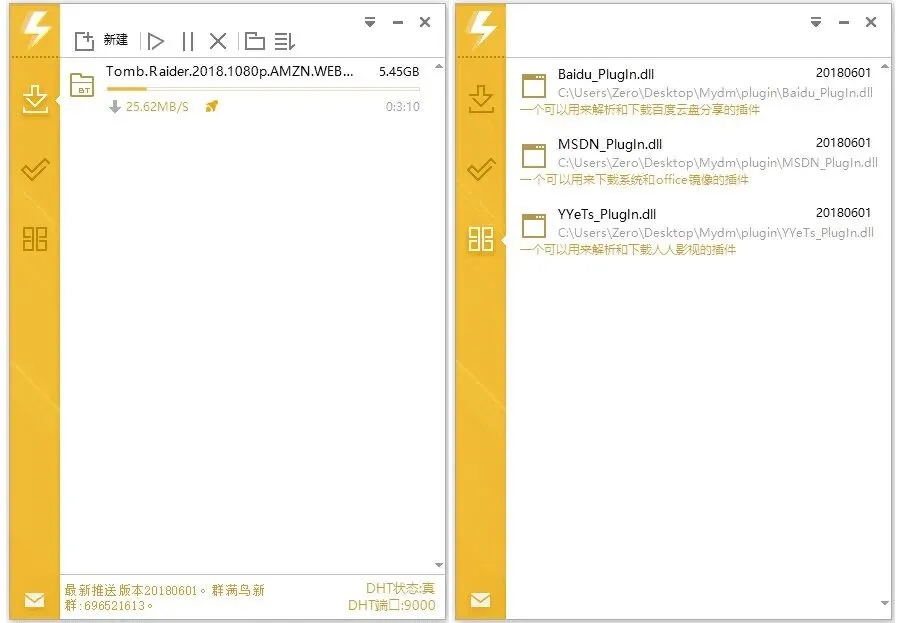900x623 pixels.
Task: Click scroll-up arrow in left window list
Action: tap(439, 67)
